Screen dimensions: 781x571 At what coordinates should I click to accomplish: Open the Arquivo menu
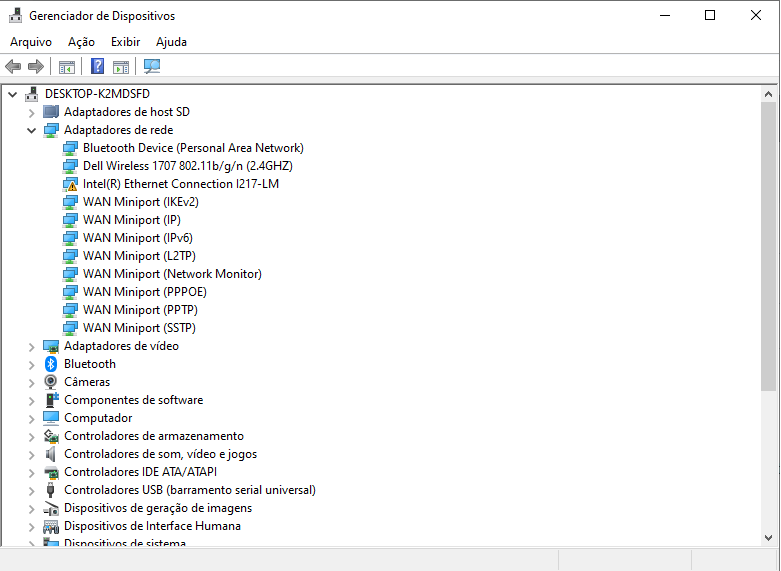click(x=31, y=42)
